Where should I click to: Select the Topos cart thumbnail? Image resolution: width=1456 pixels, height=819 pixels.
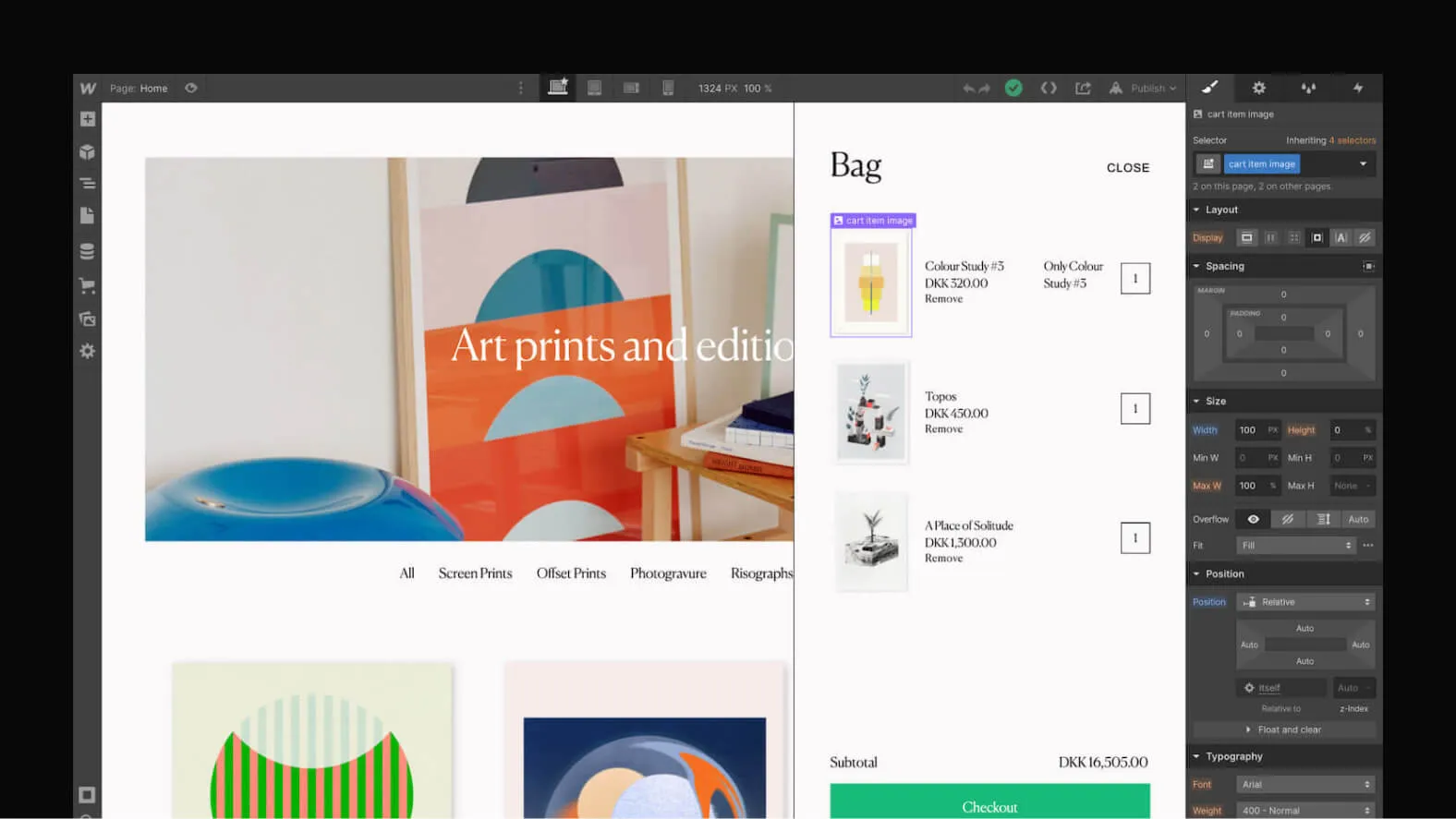coord(870,411)
